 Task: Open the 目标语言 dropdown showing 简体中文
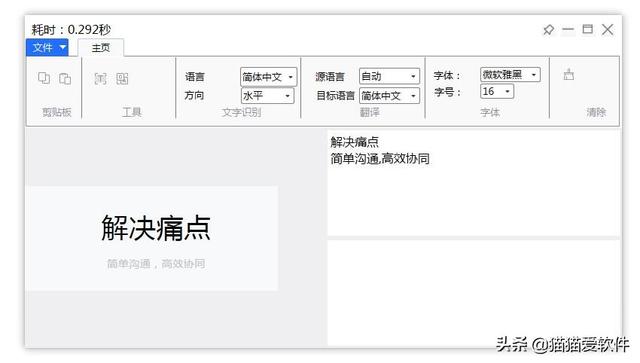pos(389,96)
